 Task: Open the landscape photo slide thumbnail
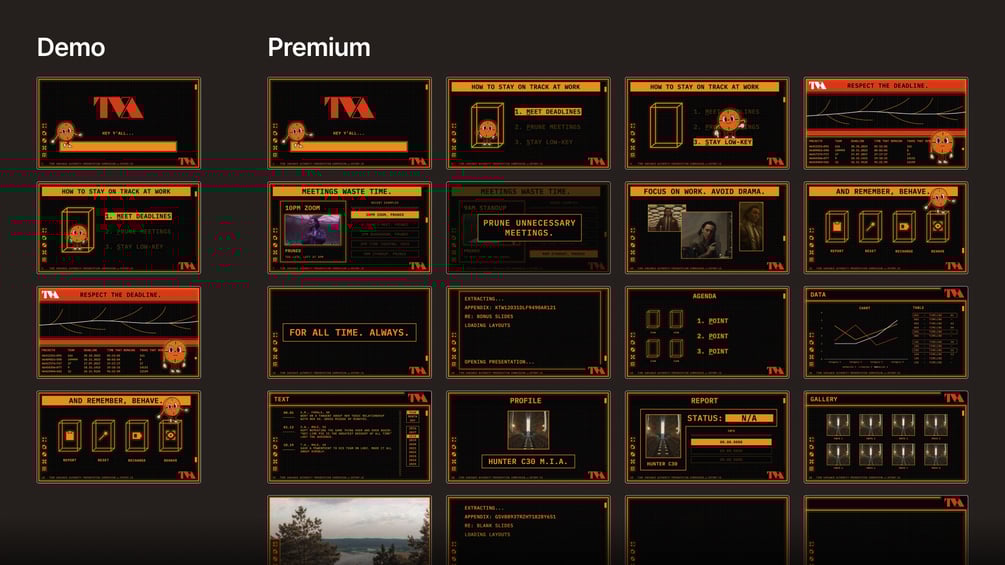point(349,530)
